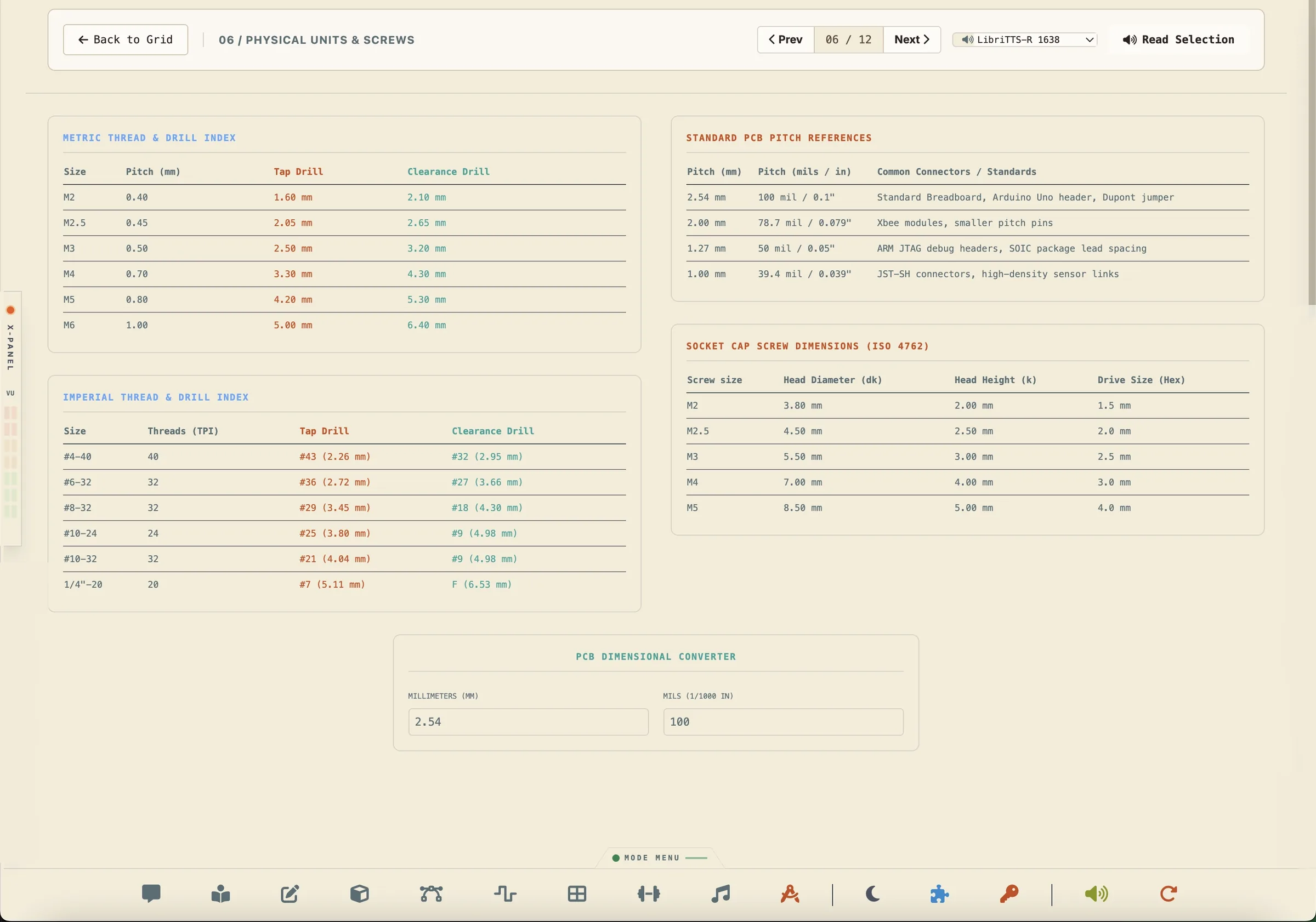Click the Socket Cap Screw Dimensions heading
1316x922 pixels.
[808, 346]
